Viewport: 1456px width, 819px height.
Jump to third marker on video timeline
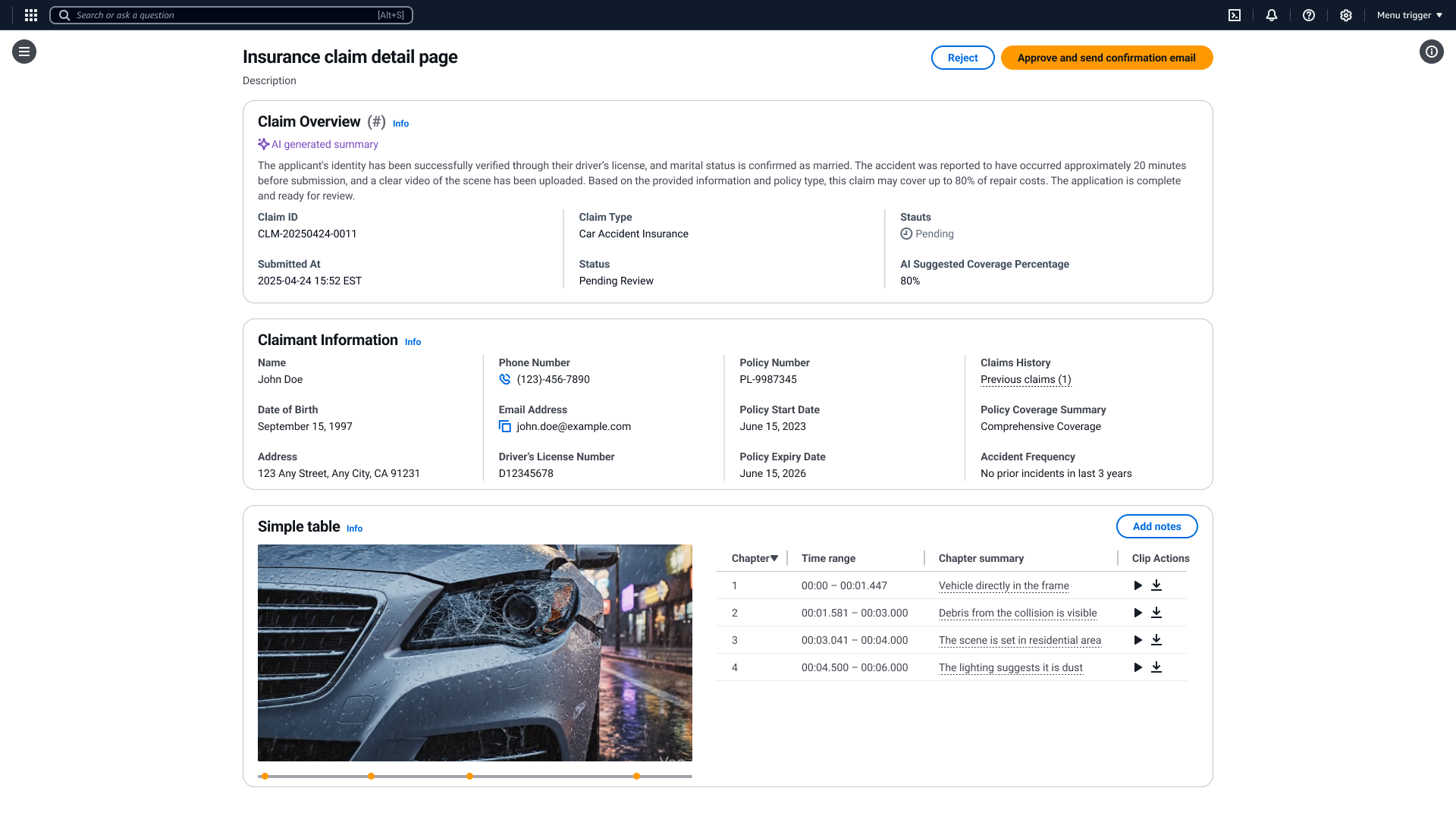tap(470, 777)
